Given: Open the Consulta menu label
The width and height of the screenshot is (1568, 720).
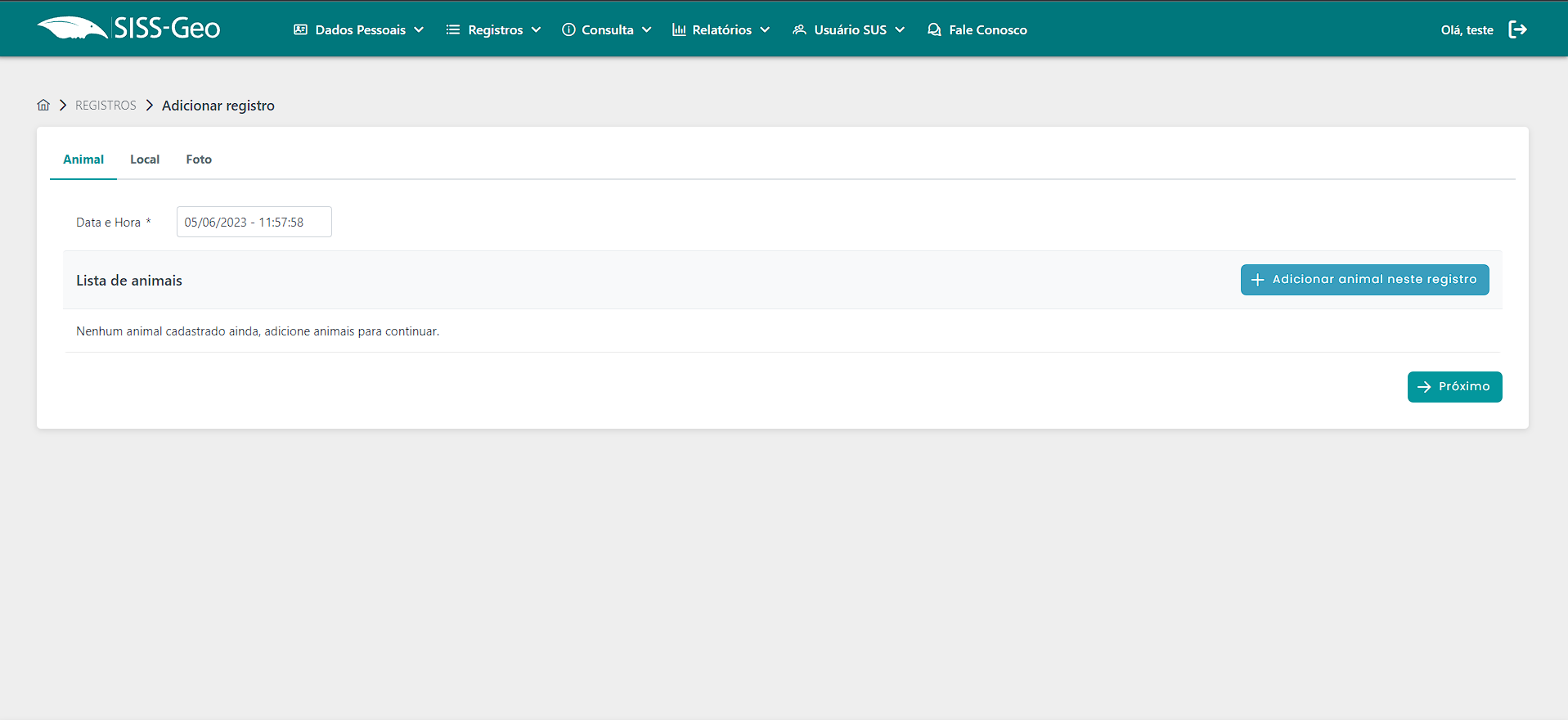Looking at the screenshot, I should coord(608,29).
